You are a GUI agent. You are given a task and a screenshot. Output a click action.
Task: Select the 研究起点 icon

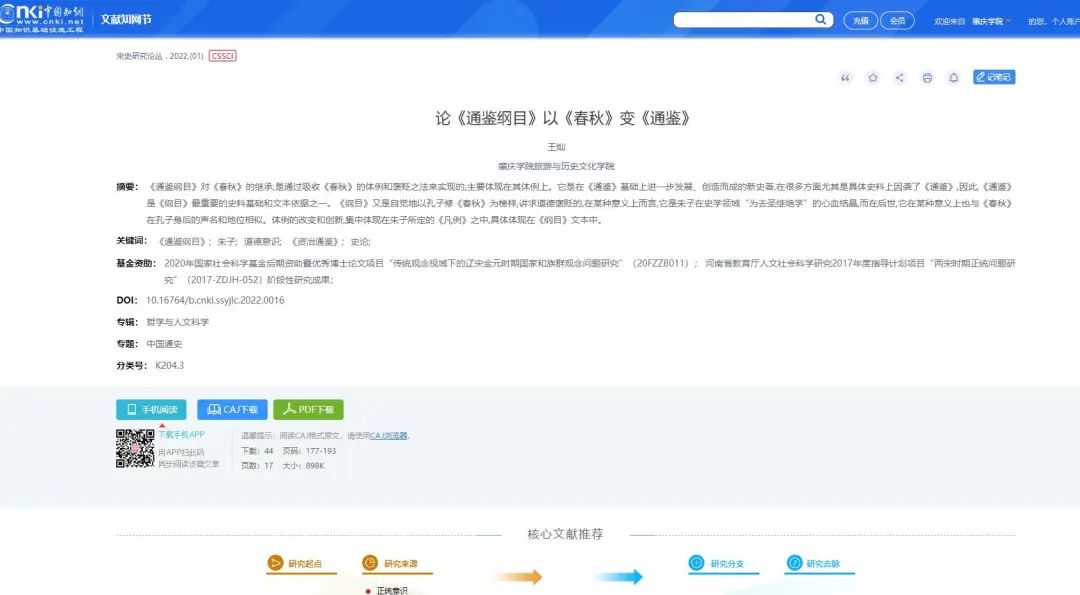coord(276,563)
